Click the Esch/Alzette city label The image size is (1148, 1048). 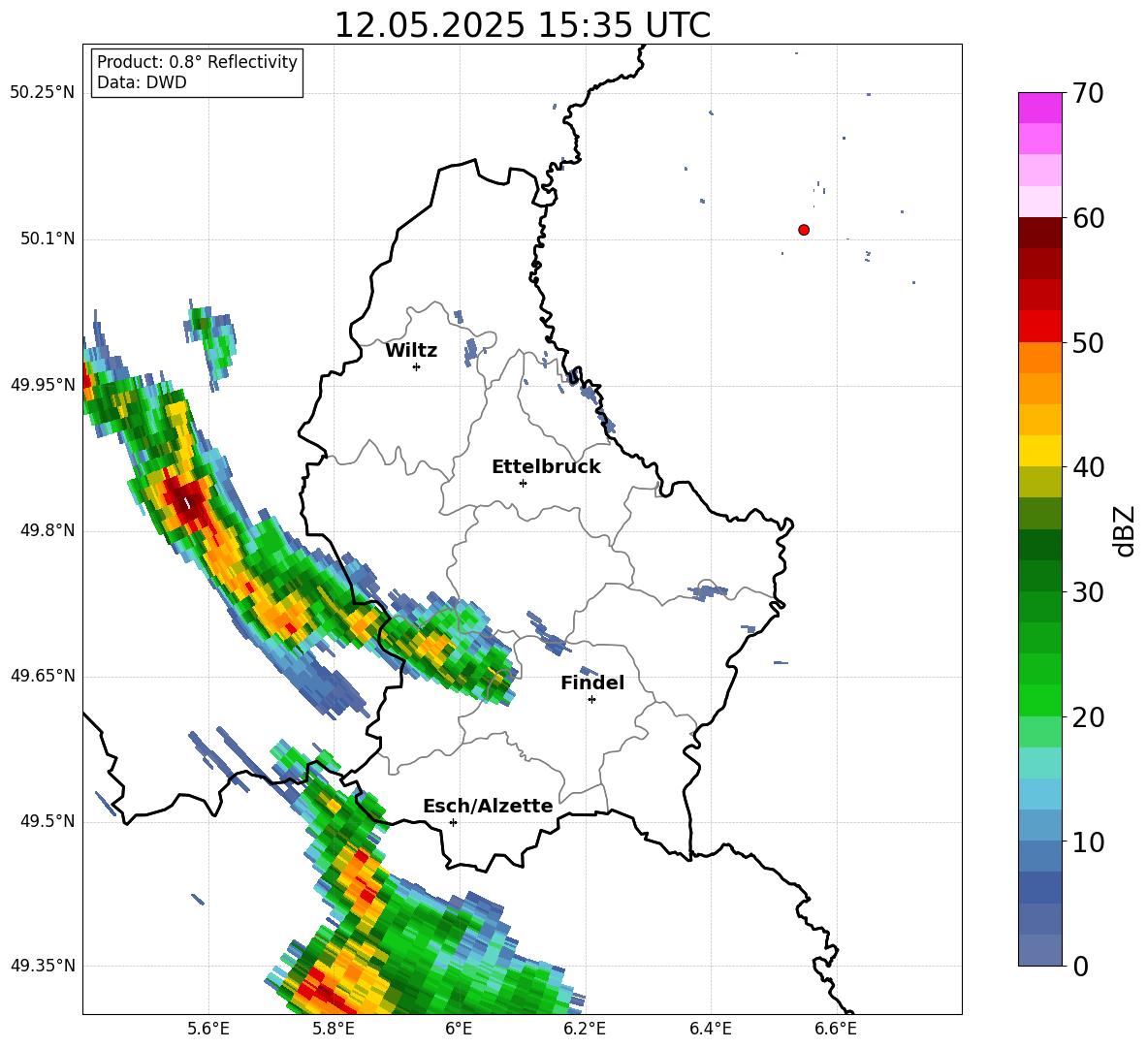pyautogui.click(x=488, y=807)
